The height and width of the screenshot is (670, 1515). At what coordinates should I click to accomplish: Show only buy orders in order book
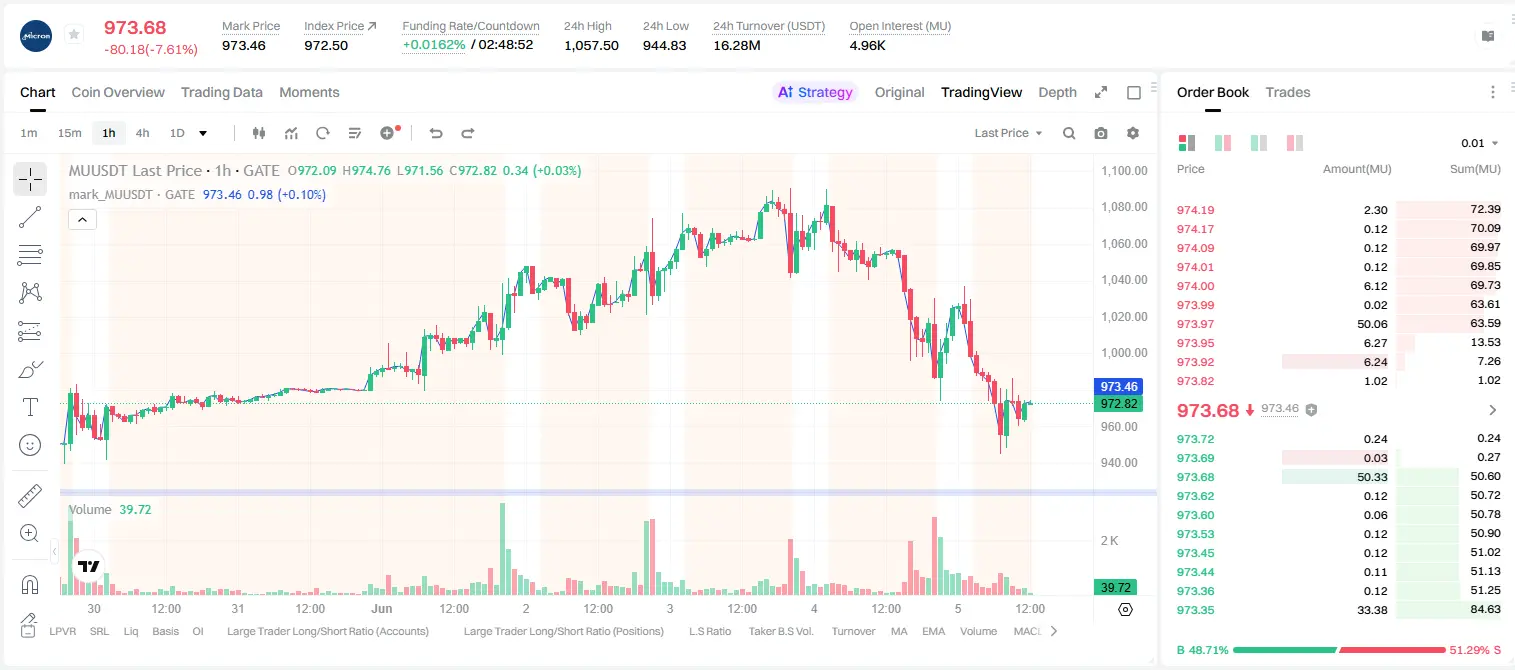(1259, 143)
